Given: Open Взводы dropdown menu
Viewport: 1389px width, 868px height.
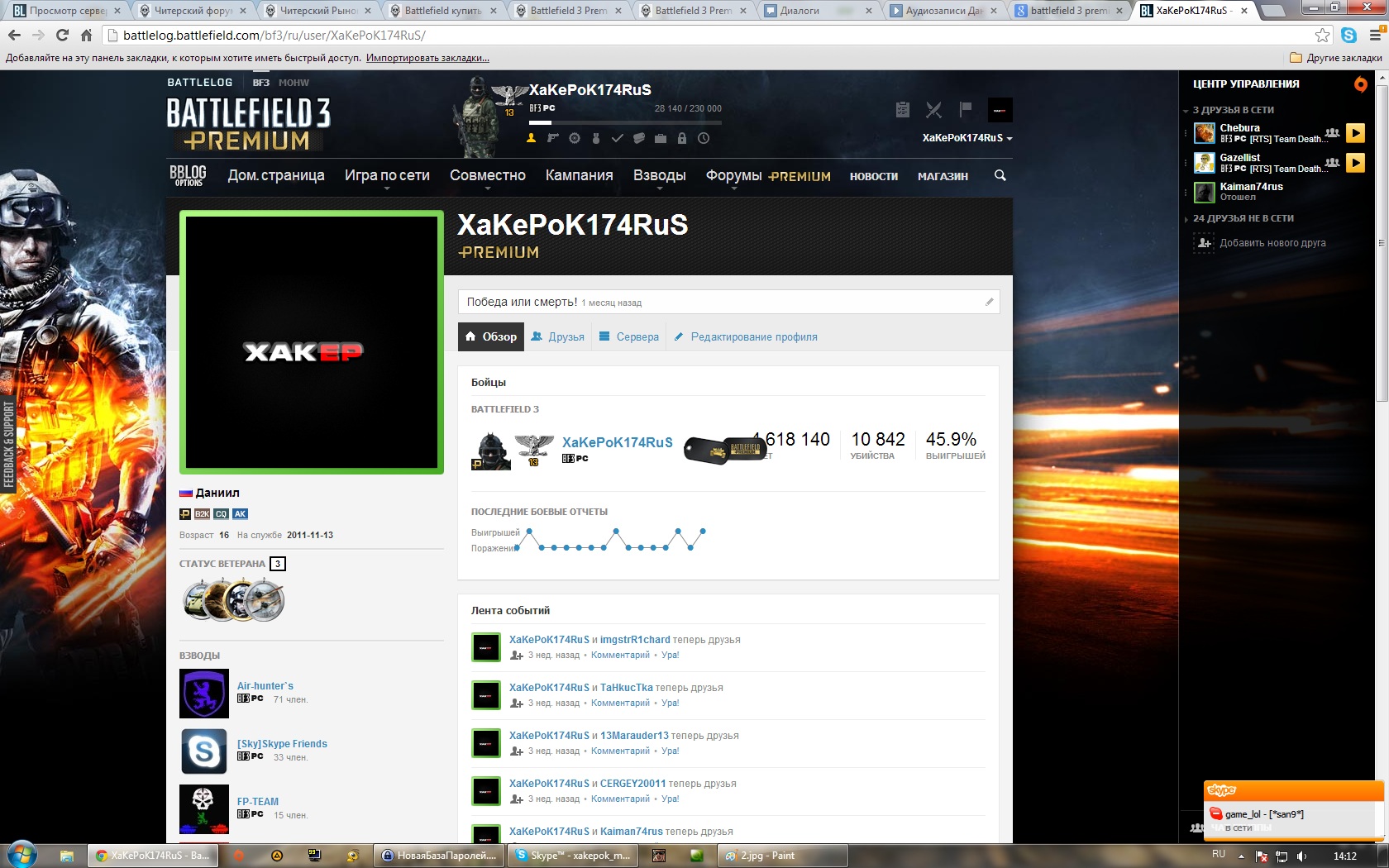Looking at the screenshot, I should click(x=660, y=176).
